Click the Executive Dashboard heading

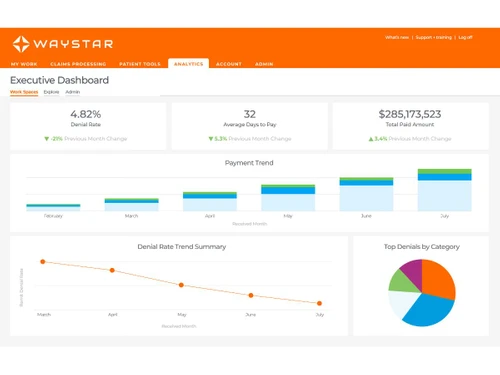tap(59, 80)
